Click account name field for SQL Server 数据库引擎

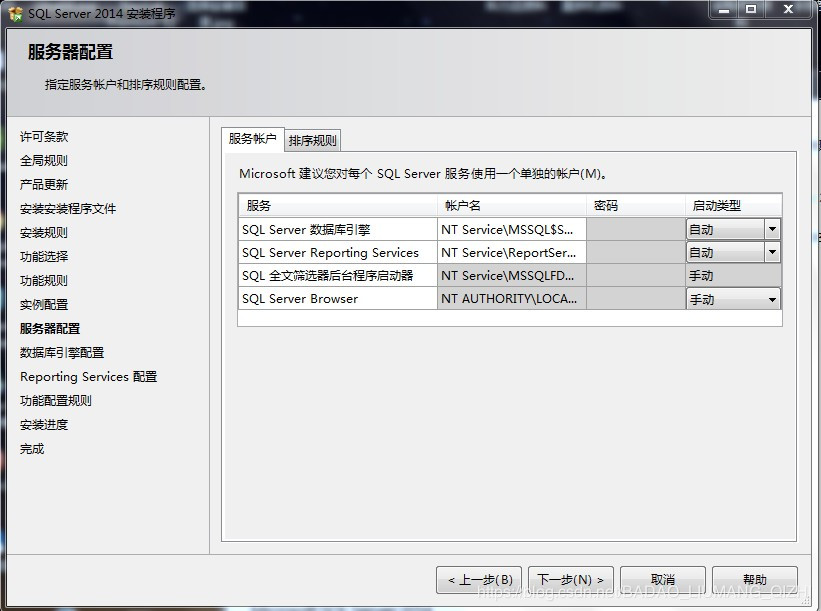pyautogui.click(x=511, y=229)
